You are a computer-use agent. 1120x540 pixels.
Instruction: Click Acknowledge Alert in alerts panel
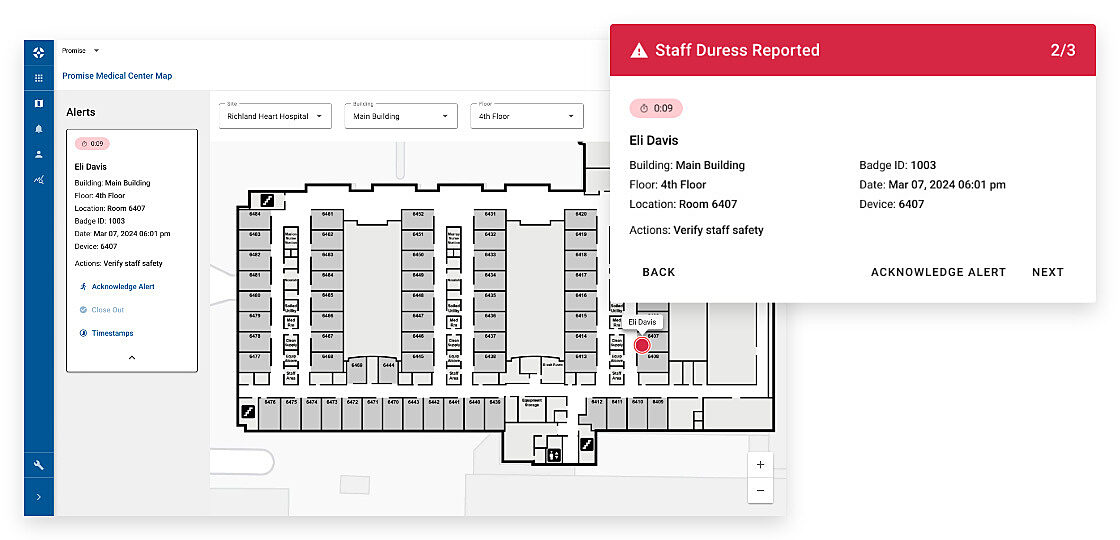[x=122, y=287]
